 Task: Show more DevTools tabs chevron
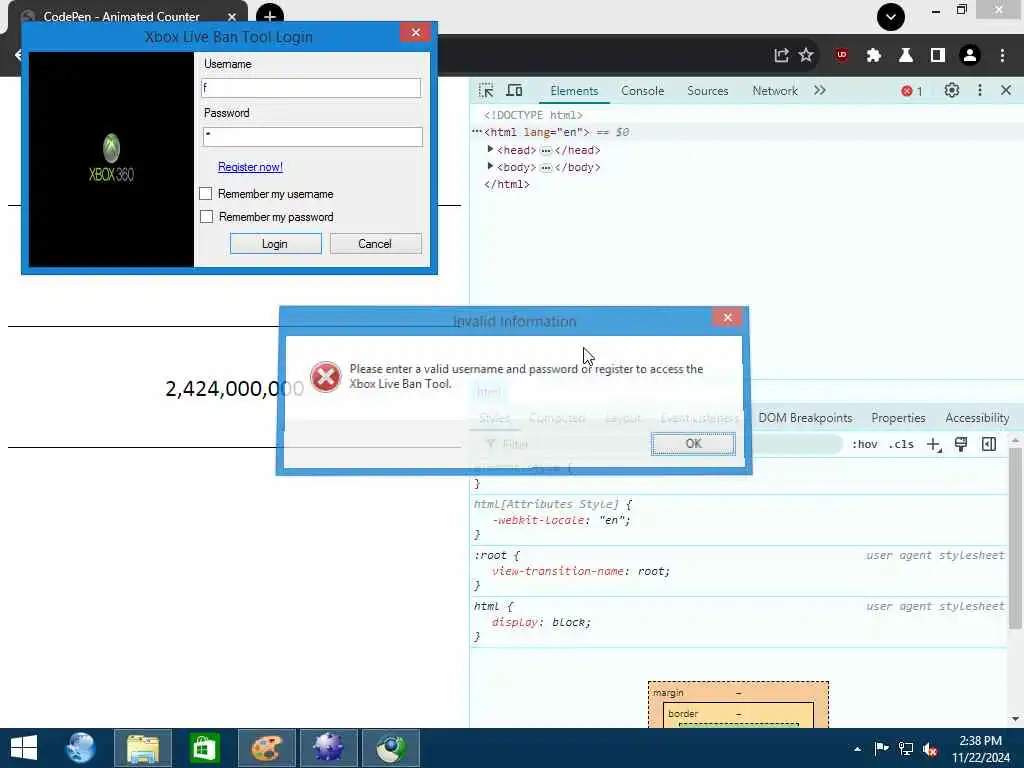click(820, 90)
